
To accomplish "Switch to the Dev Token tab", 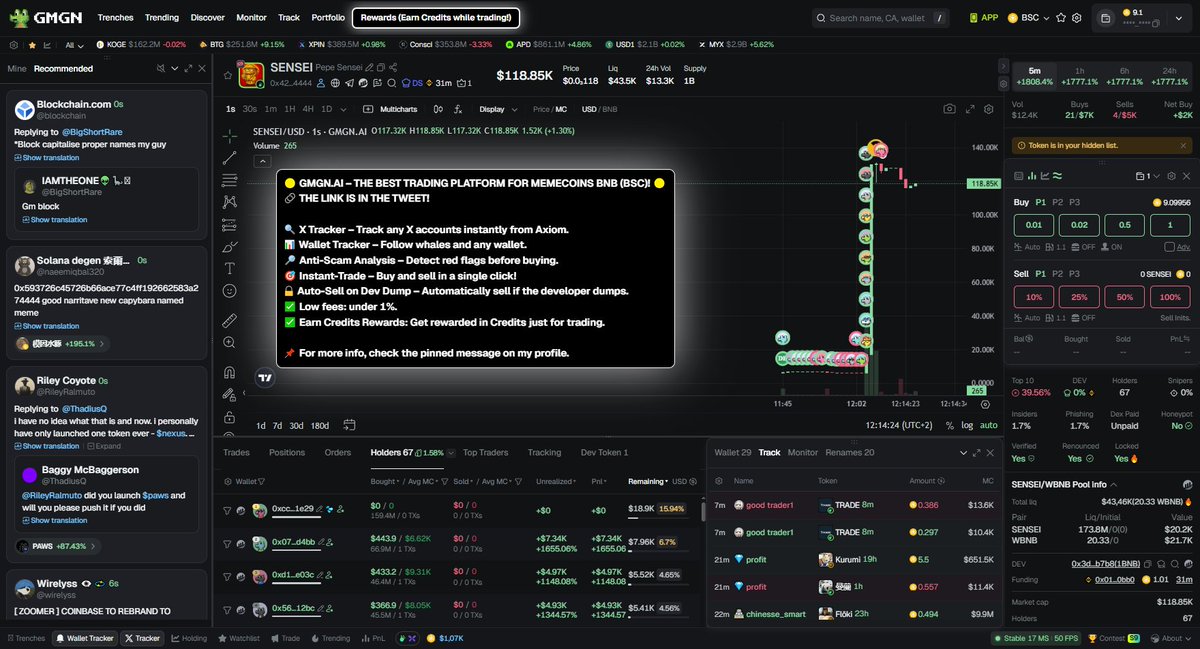I will (604, 453).
